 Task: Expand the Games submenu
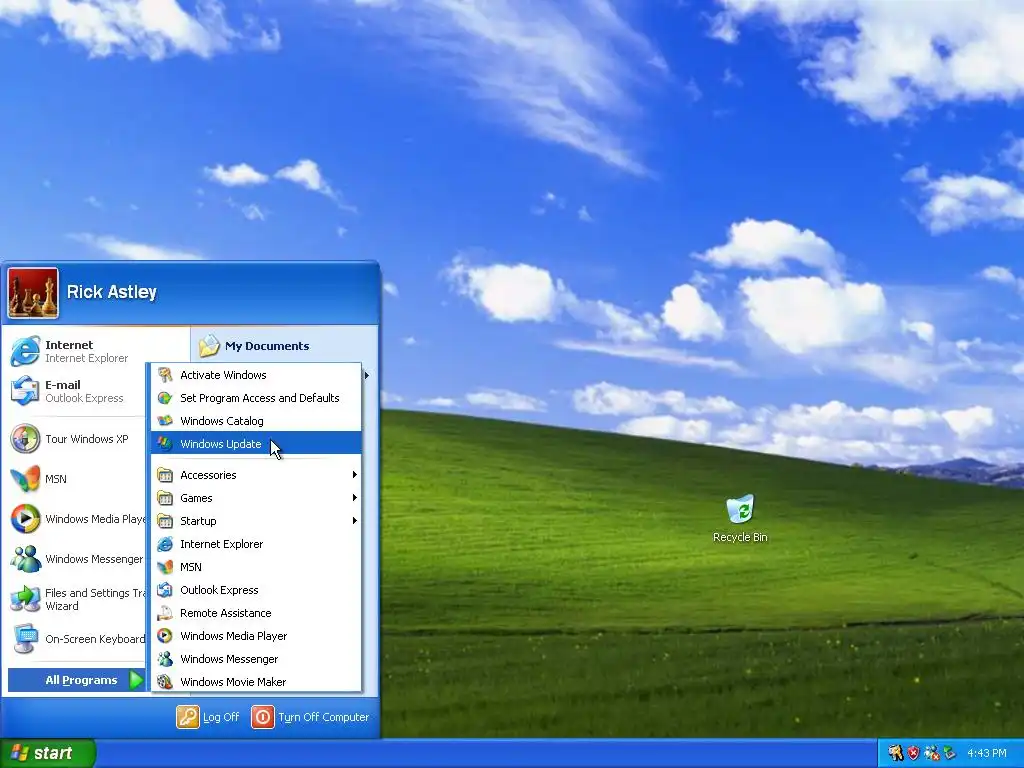tap(256, 498)
